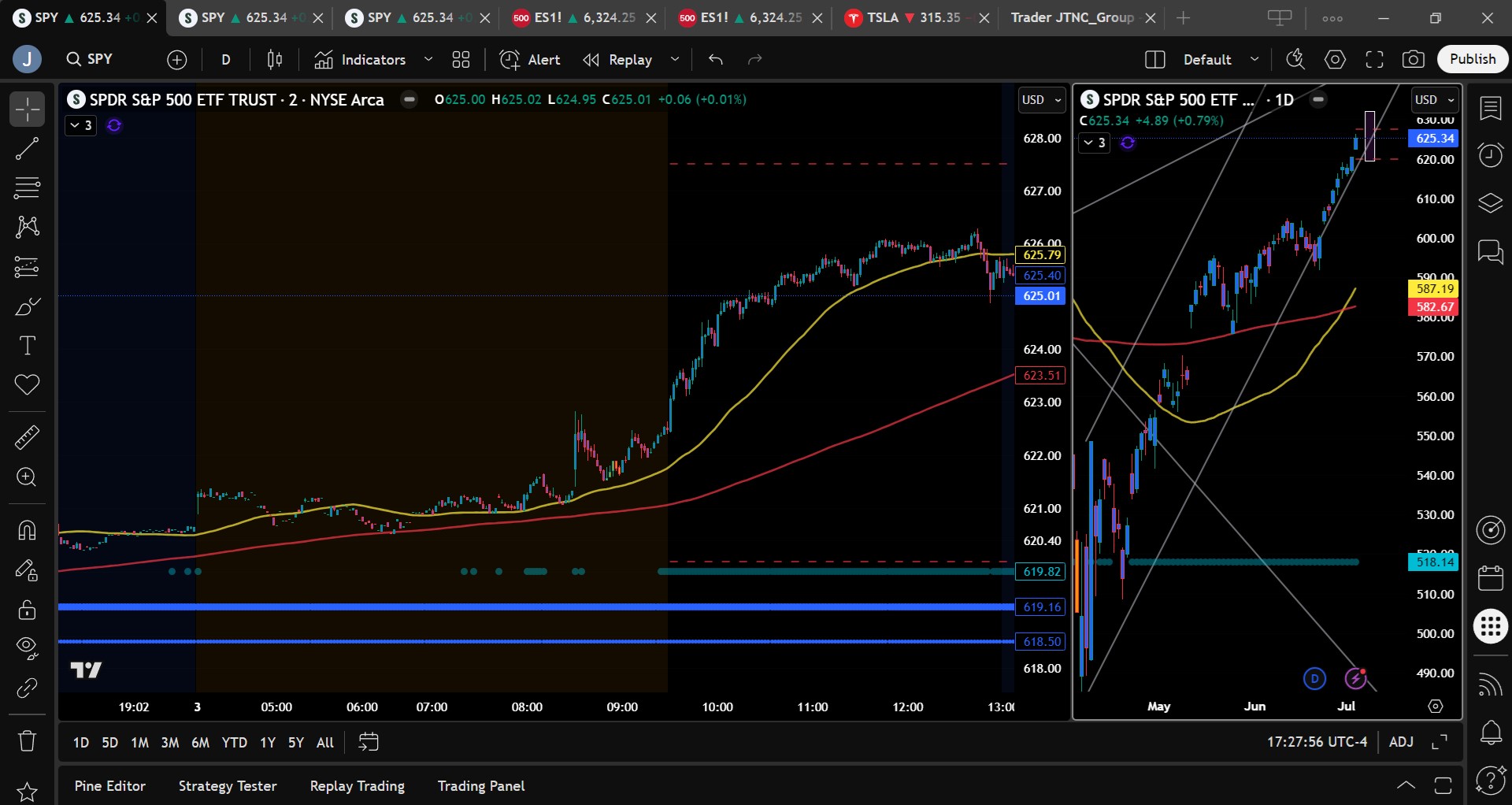
Task: Open the chart settings hexagon icon
Action: [x=1335, y=59]
